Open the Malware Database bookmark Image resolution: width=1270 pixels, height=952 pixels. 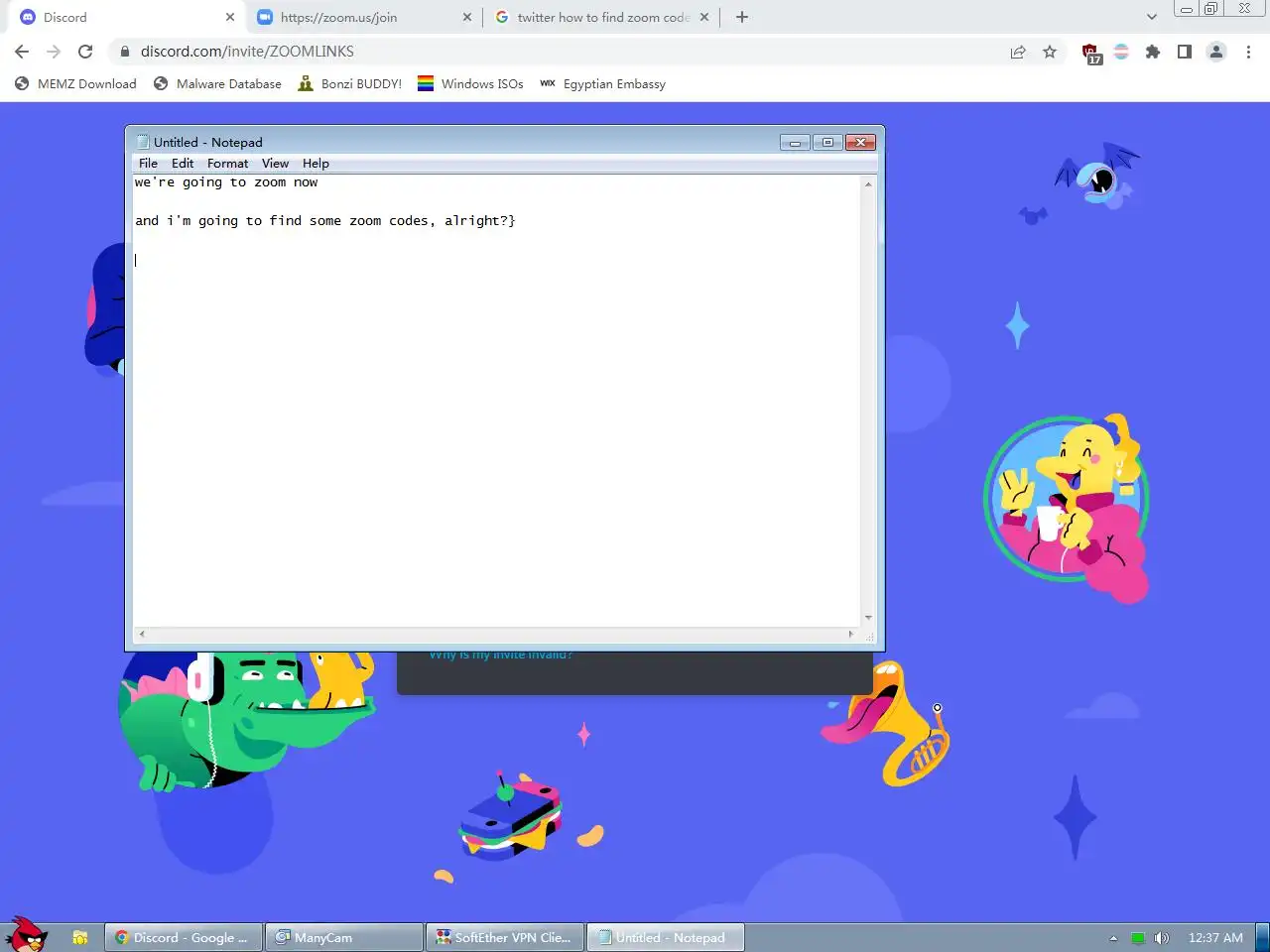pyautogui.click(x=217, y=84)
